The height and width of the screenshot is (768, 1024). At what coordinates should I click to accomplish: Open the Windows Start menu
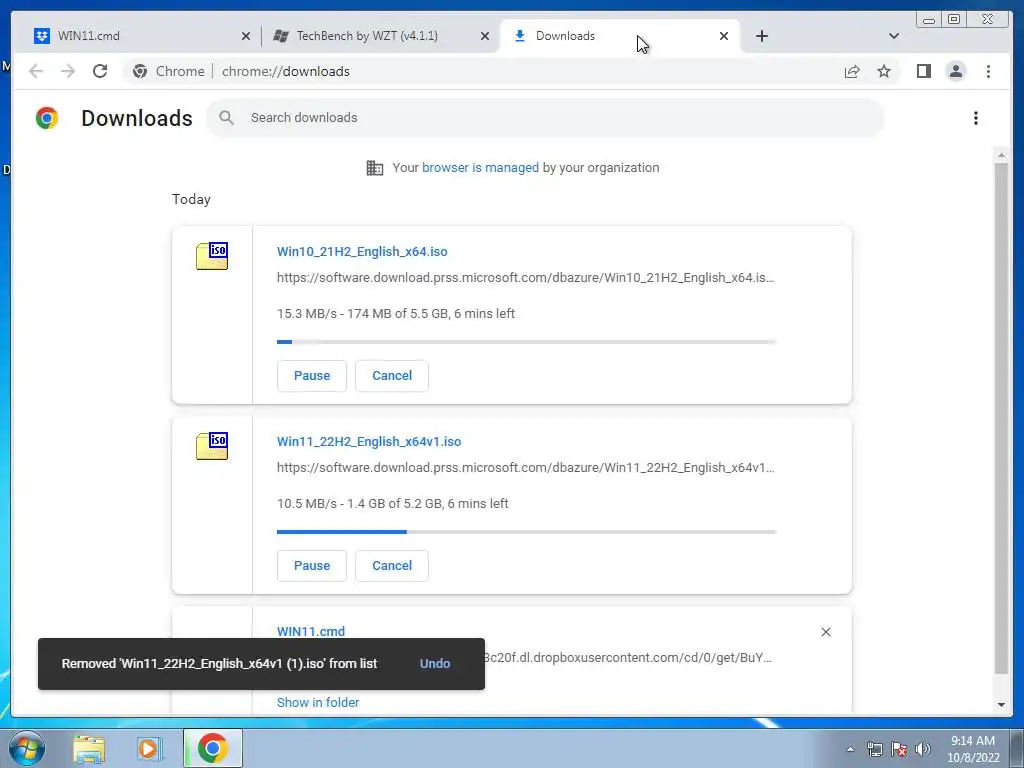tap(26, 748)
